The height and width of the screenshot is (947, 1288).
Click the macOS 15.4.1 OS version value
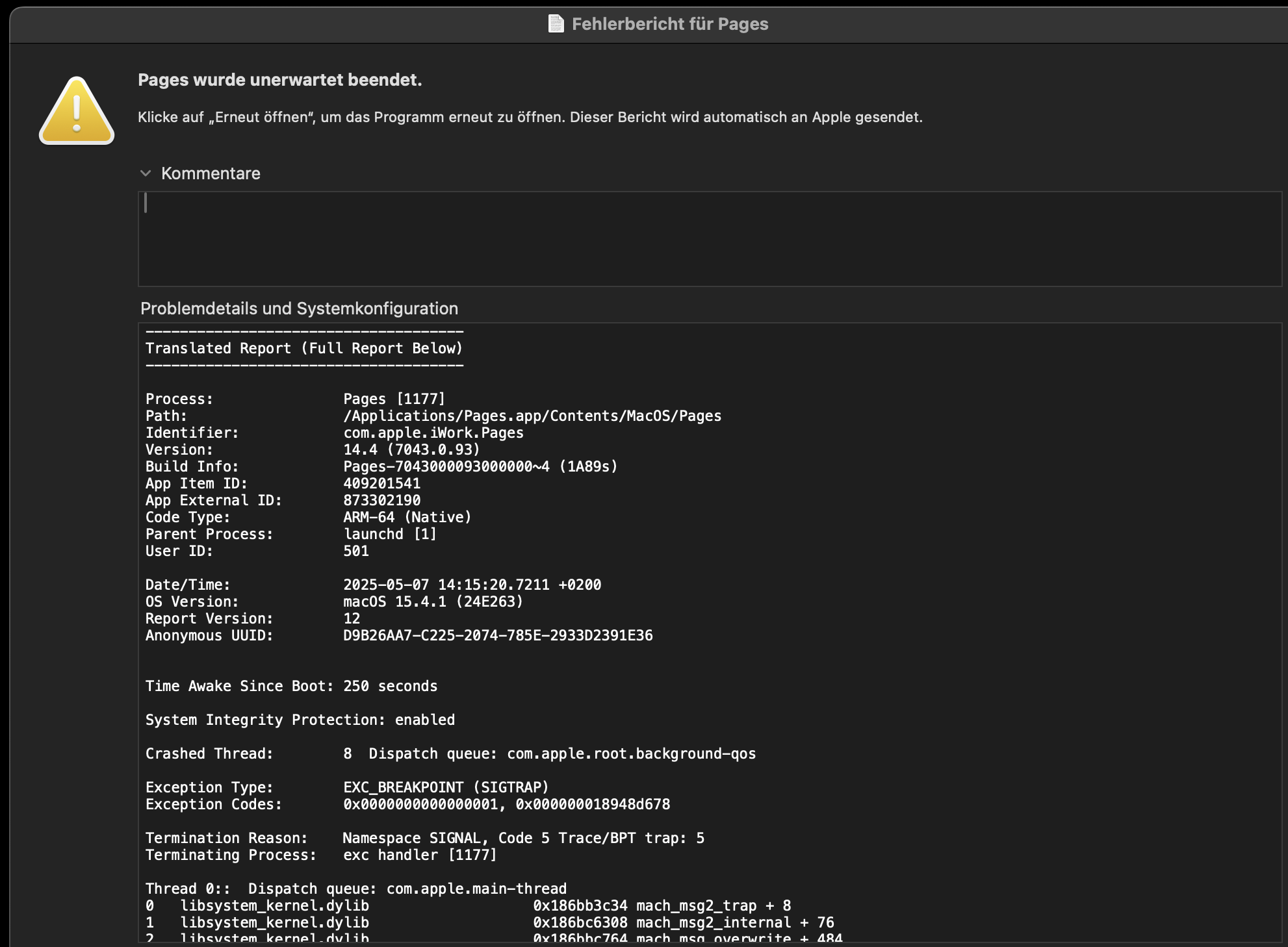433,601
